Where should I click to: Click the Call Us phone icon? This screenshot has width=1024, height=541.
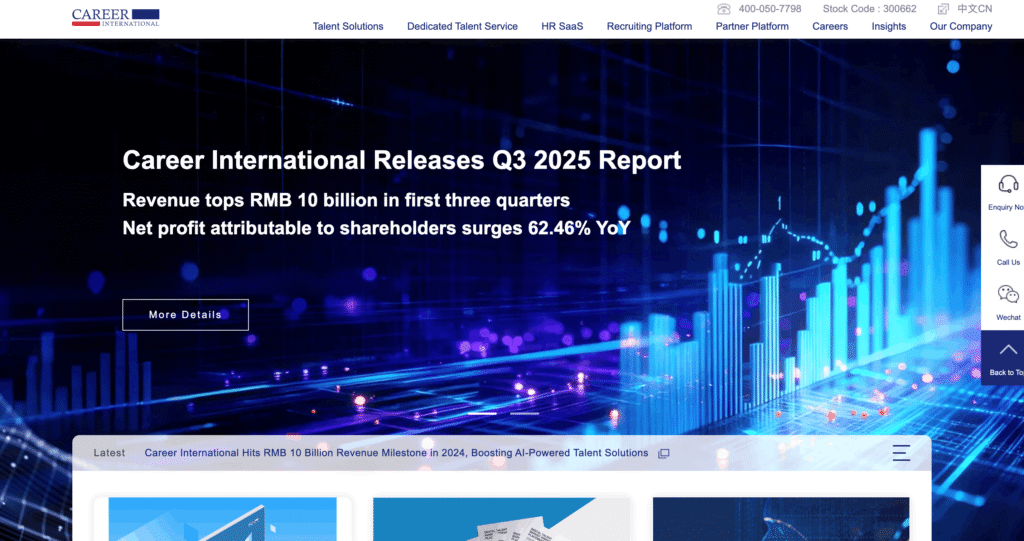point(1008,239)
